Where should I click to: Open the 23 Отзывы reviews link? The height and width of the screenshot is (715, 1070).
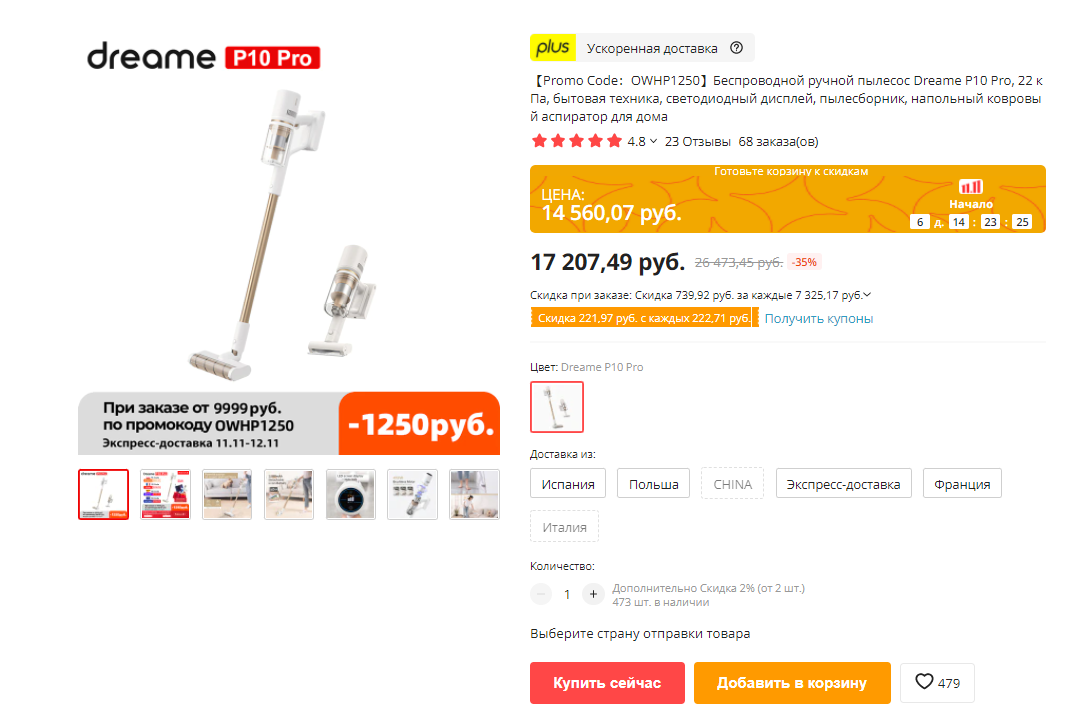coord(697,141)
